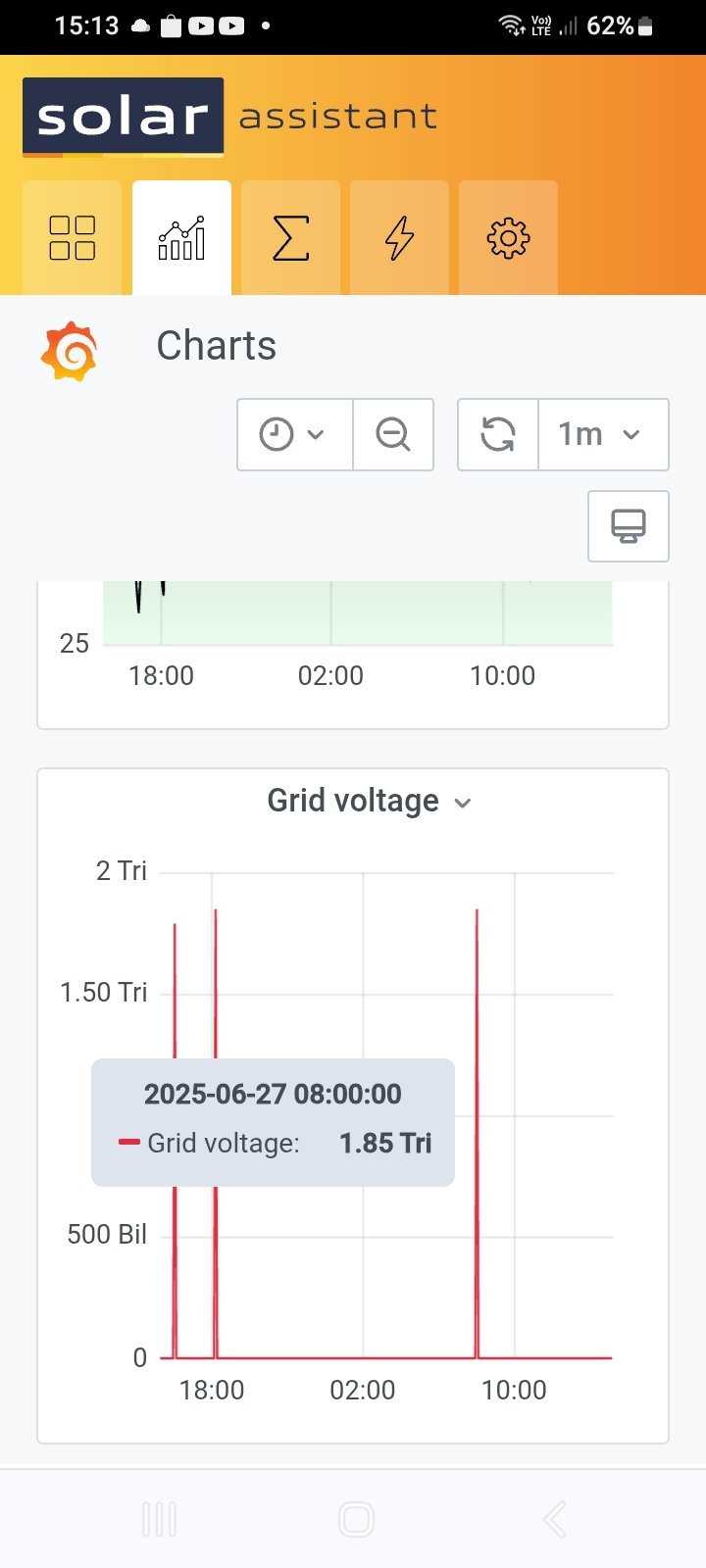Viewport: 706px width, 1568px height.
Task: Open Android recent apps button
Action: pyautogui.click(x=159, y=1520)
